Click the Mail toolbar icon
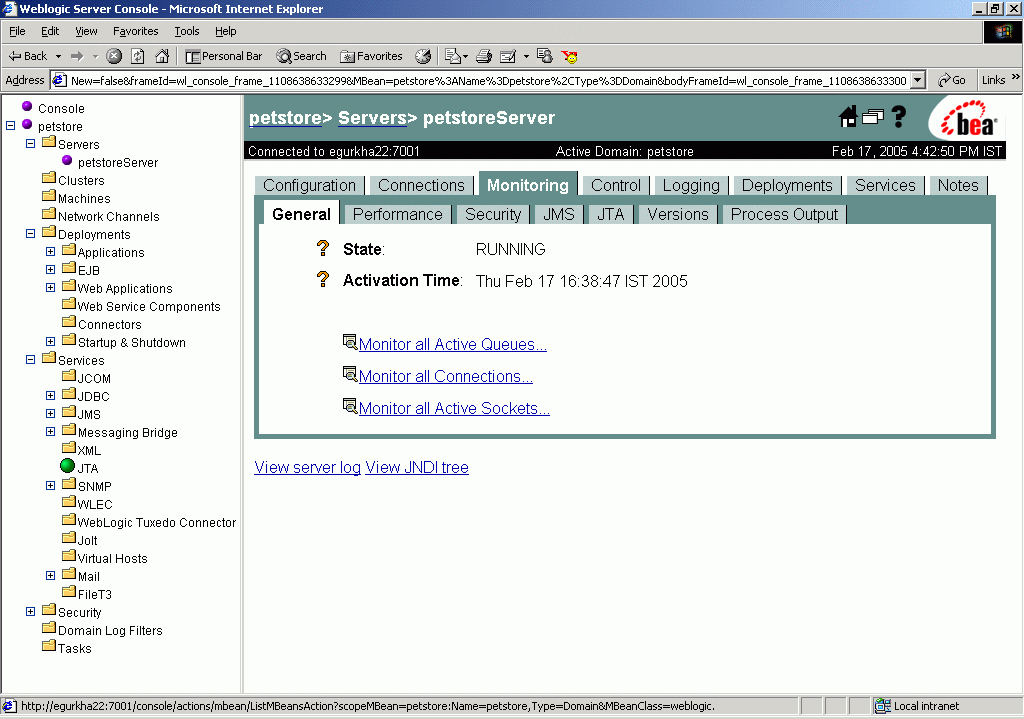This screenshot has width=1024, height=719. [453, 56]
